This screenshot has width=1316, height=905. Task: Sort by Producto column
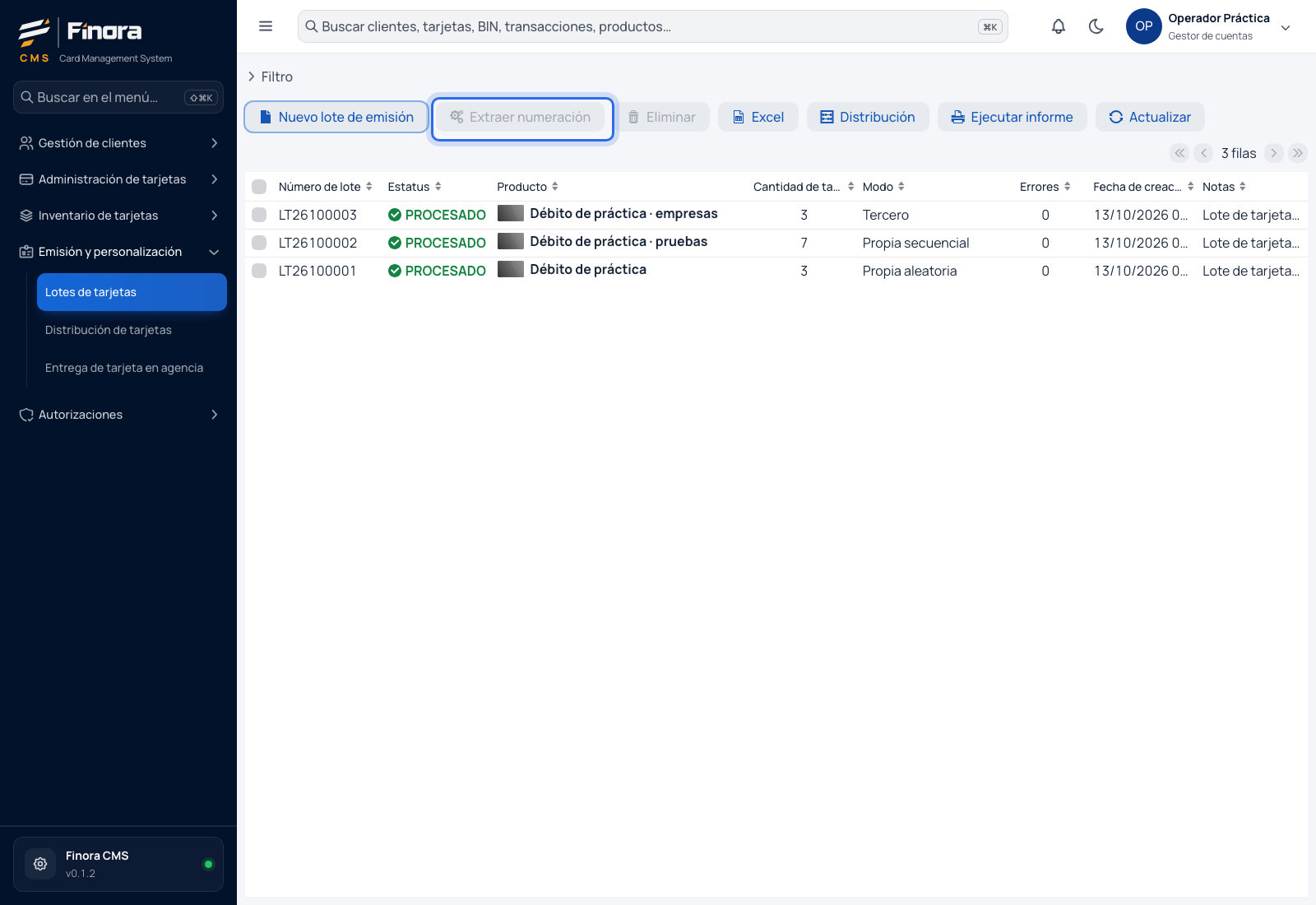coord(527,187)
